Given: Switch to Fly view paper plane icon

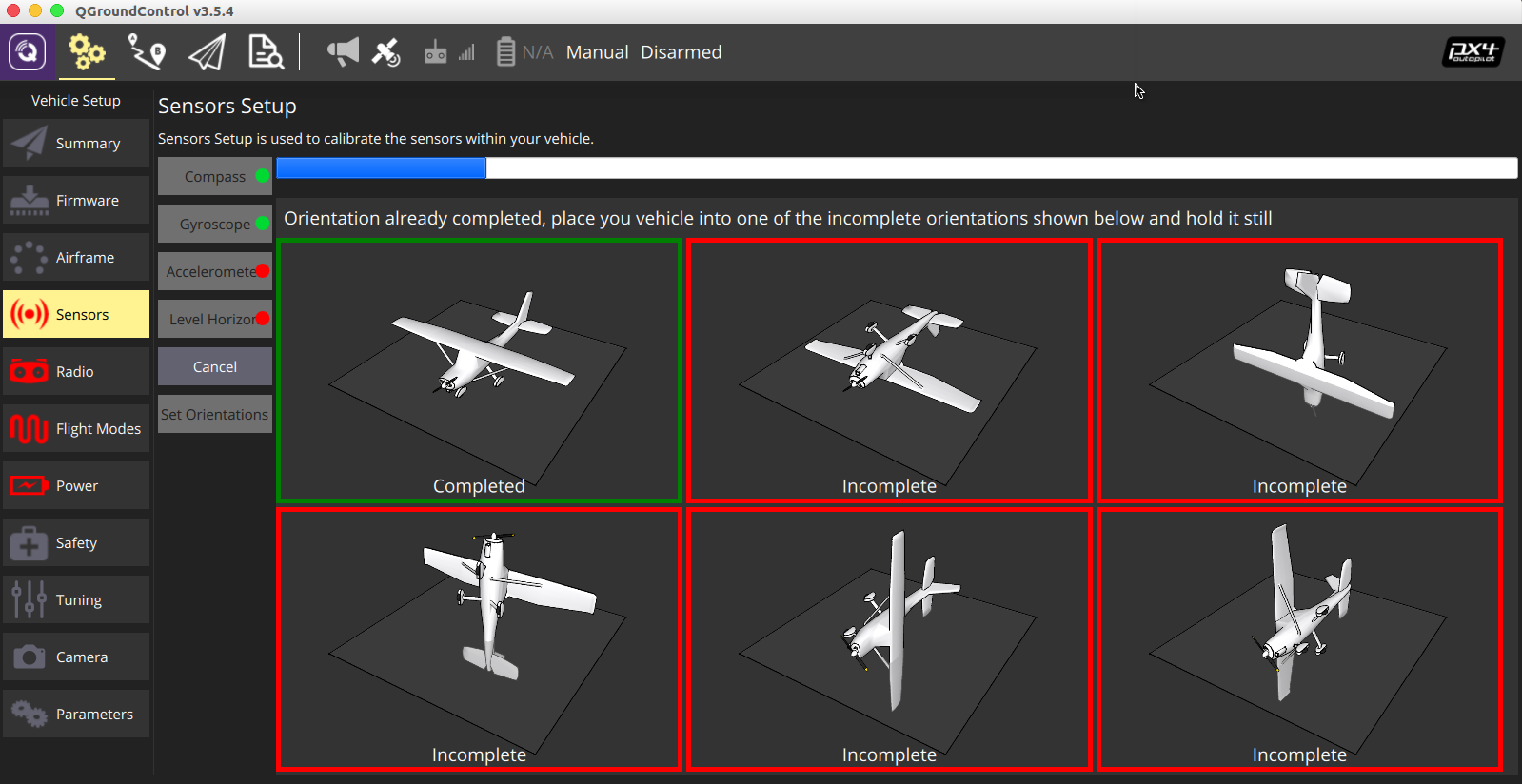Looking at the screenshot, I should pos(207,51).
